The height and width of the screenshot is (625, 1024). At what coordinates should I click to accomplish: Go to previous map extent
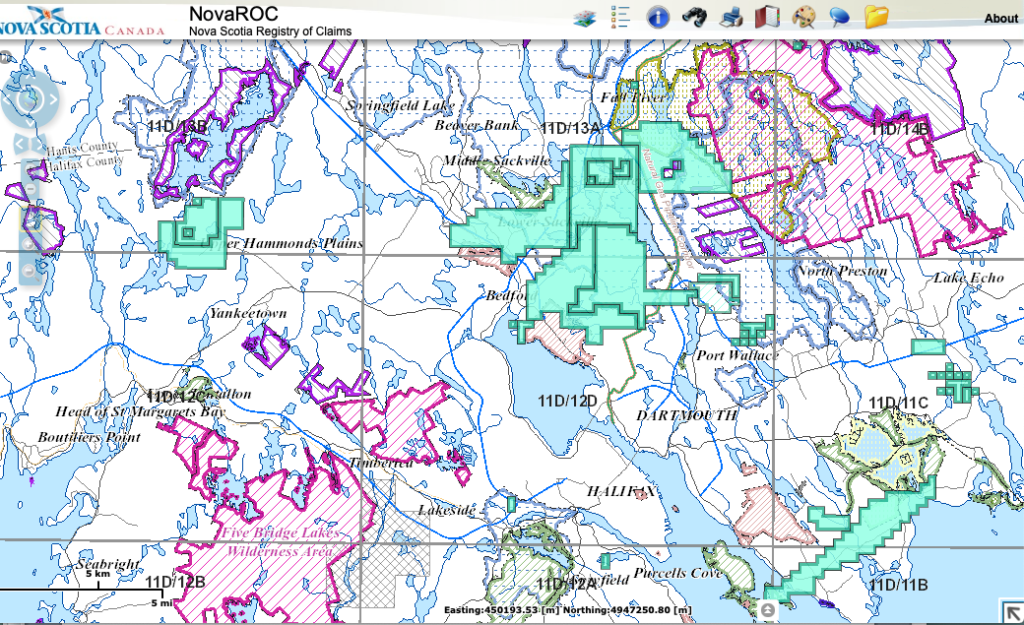(19, 146)
